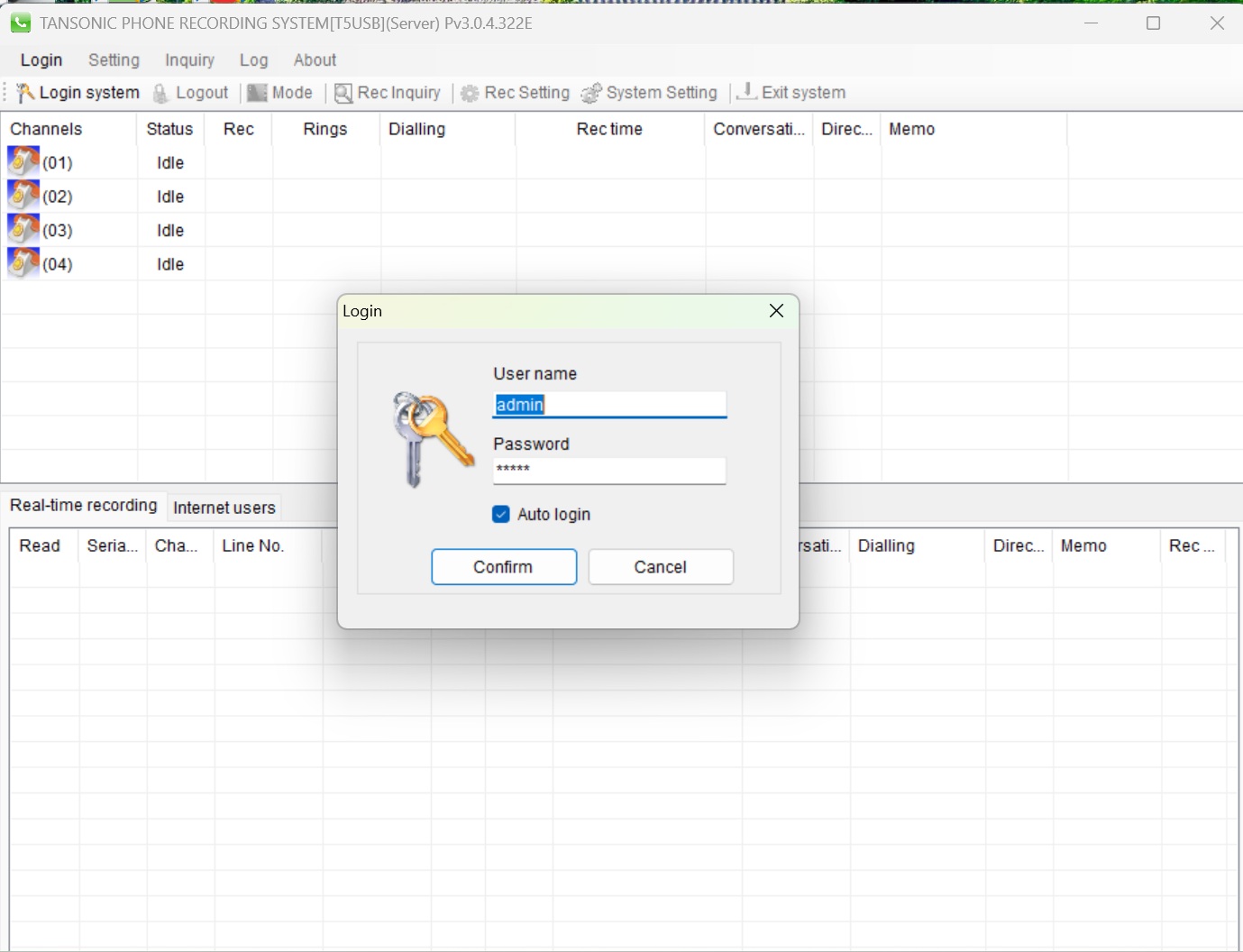Open System Setting from the toolbar
Image resolution: width=1243 pixels, height=952 pixels.
(x=650, y=93)
